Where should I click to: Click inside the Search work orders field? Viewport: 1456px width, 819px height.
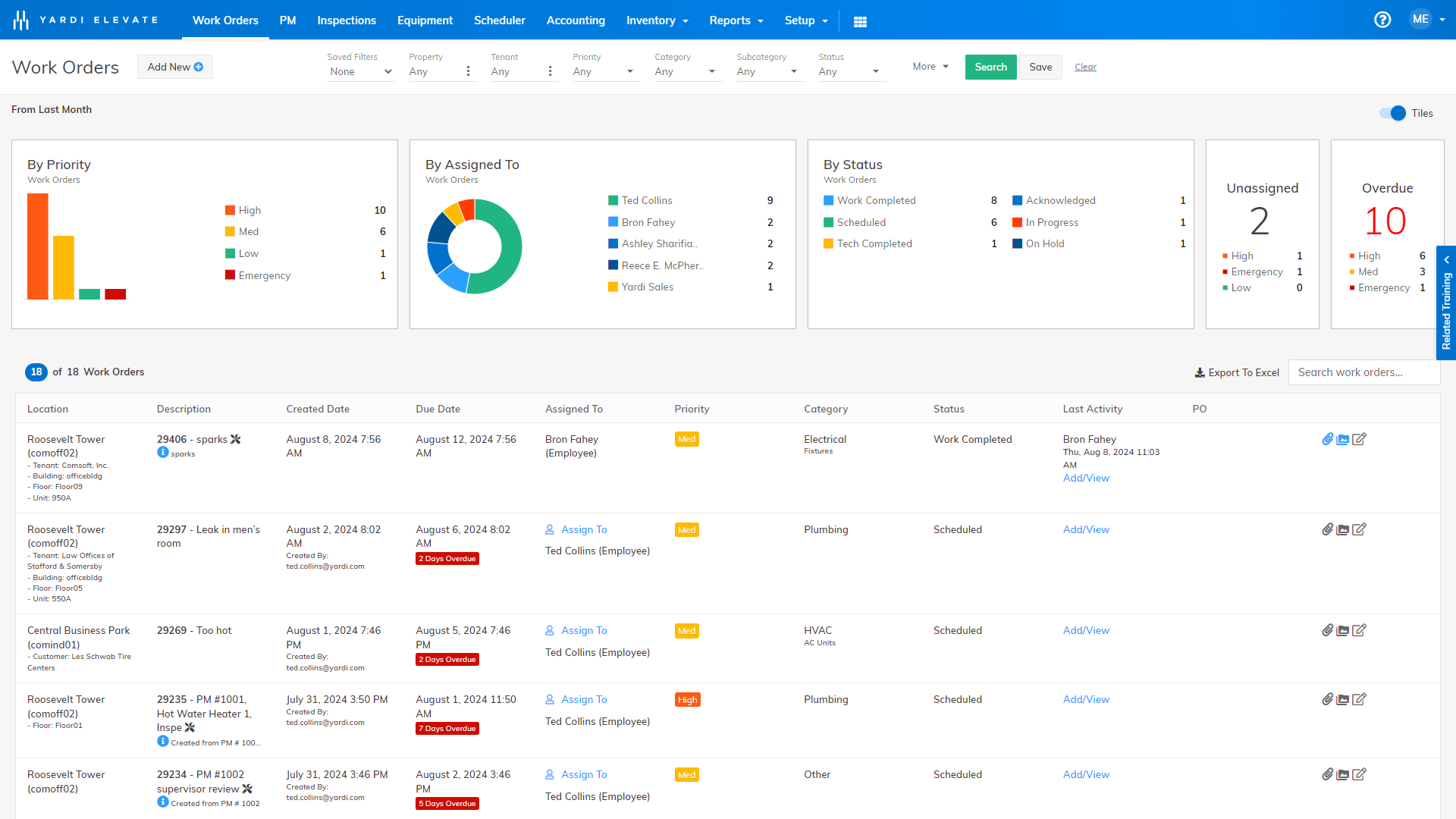coord(1363,372)
